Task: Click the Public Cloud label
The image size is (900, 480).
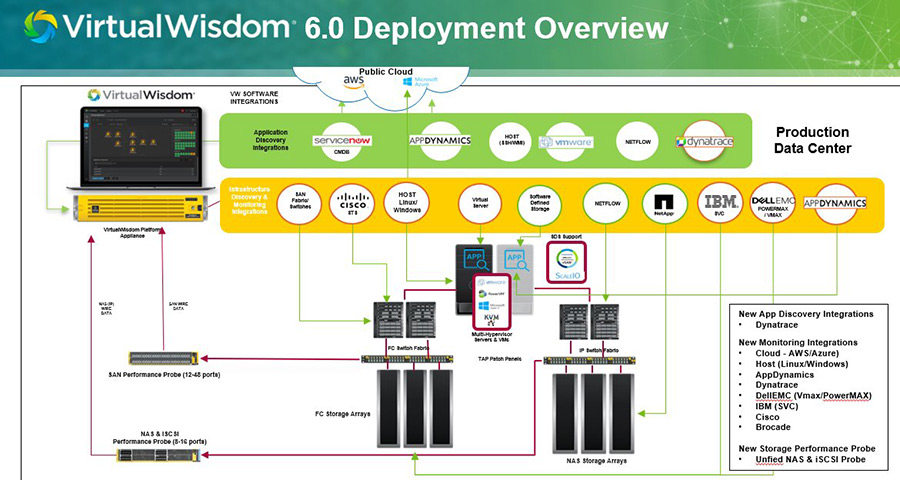Action: (386, 72)
